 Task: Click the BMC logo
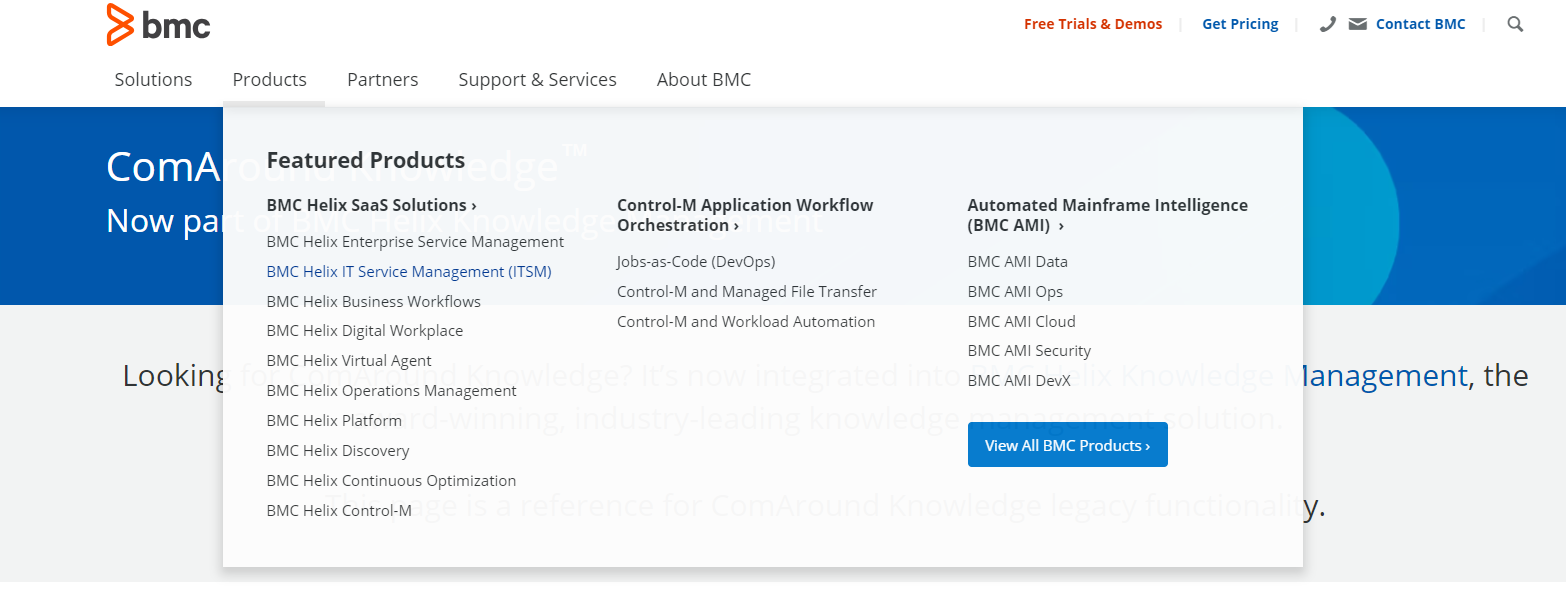pyautogui.click(x=158, y=25)
